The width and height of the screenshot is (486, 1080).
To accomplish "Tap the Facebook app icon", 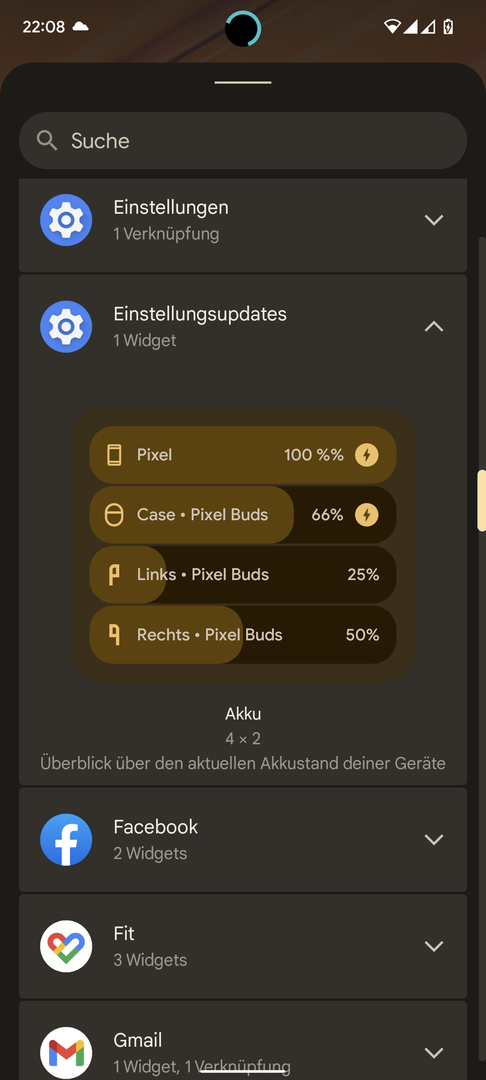I will pos(66,840).
